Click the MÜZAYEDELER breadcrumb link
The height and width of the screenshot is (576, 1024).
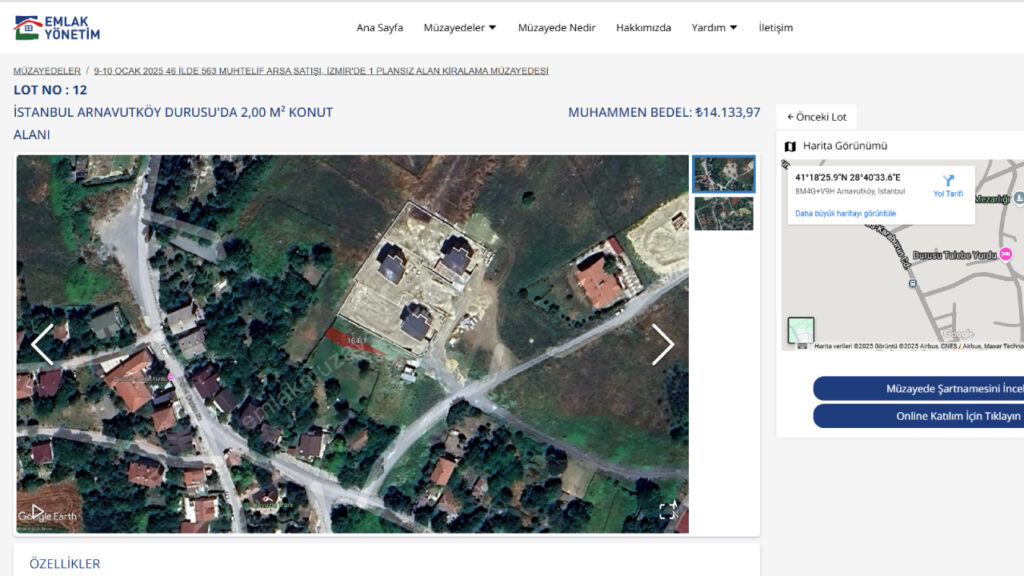[x=47, y=71]
